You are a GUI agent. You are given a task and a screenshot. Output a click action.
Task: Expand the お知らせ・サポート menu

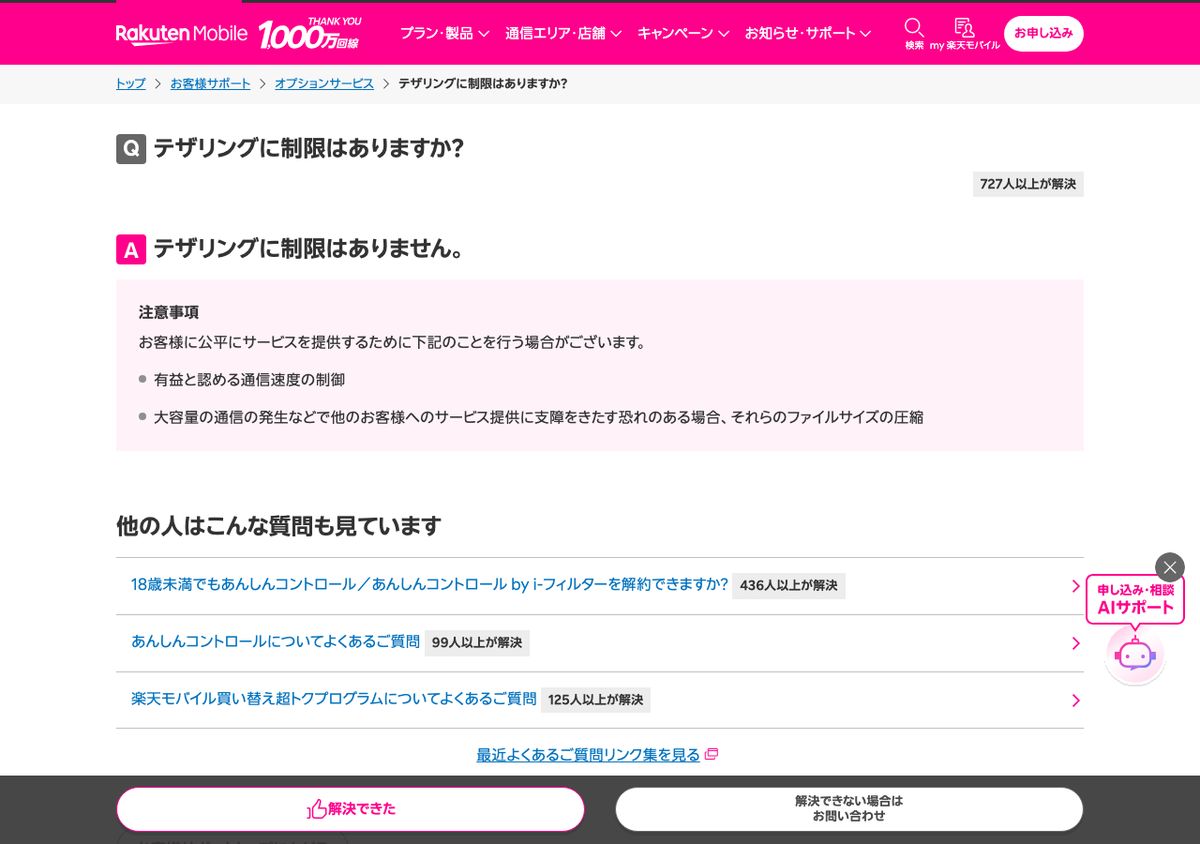(x=808, y=33)
